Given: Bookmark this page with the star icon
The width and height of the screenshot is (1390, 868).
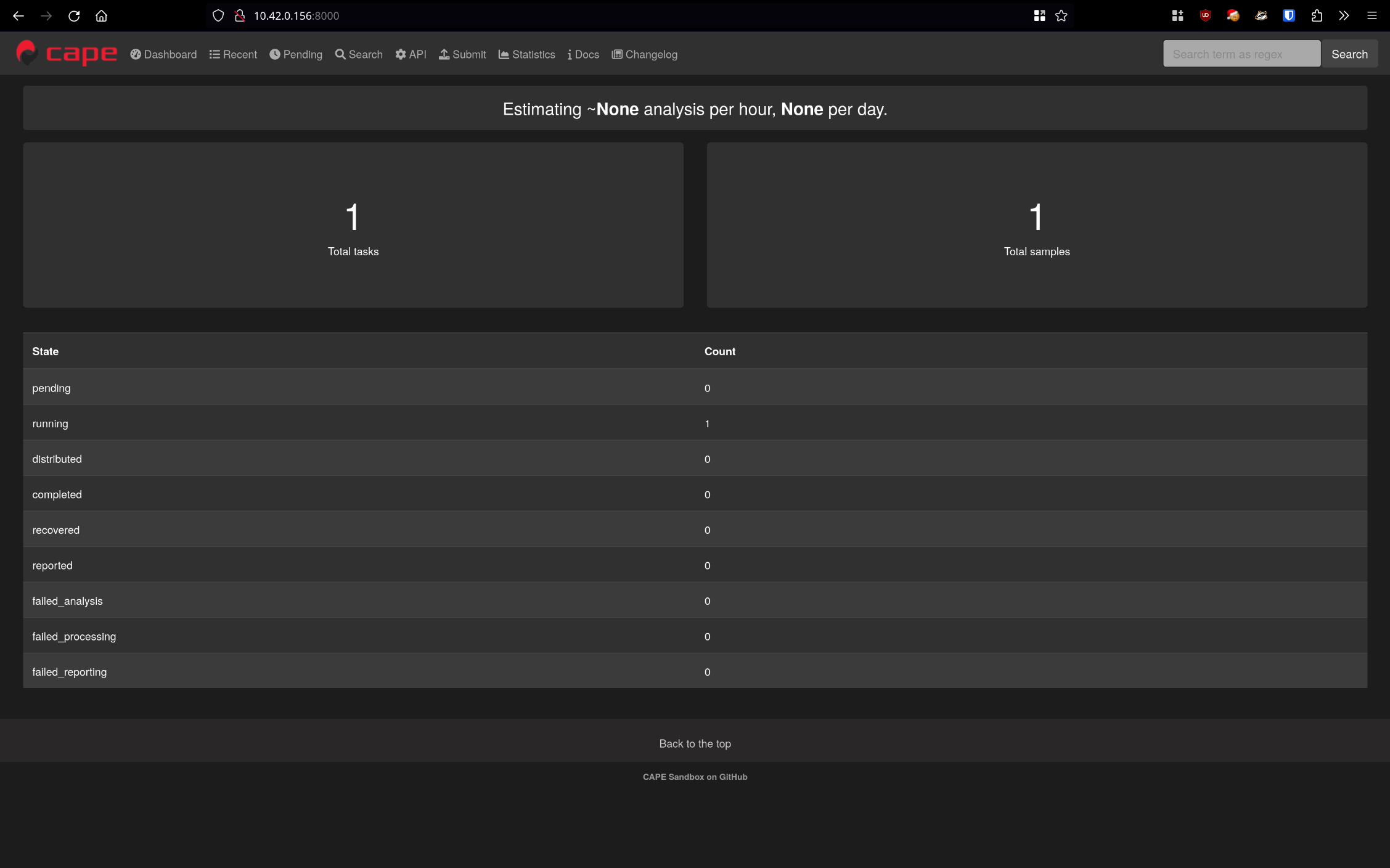Looking at the screenshot, I should click(x=1061, y=16).
